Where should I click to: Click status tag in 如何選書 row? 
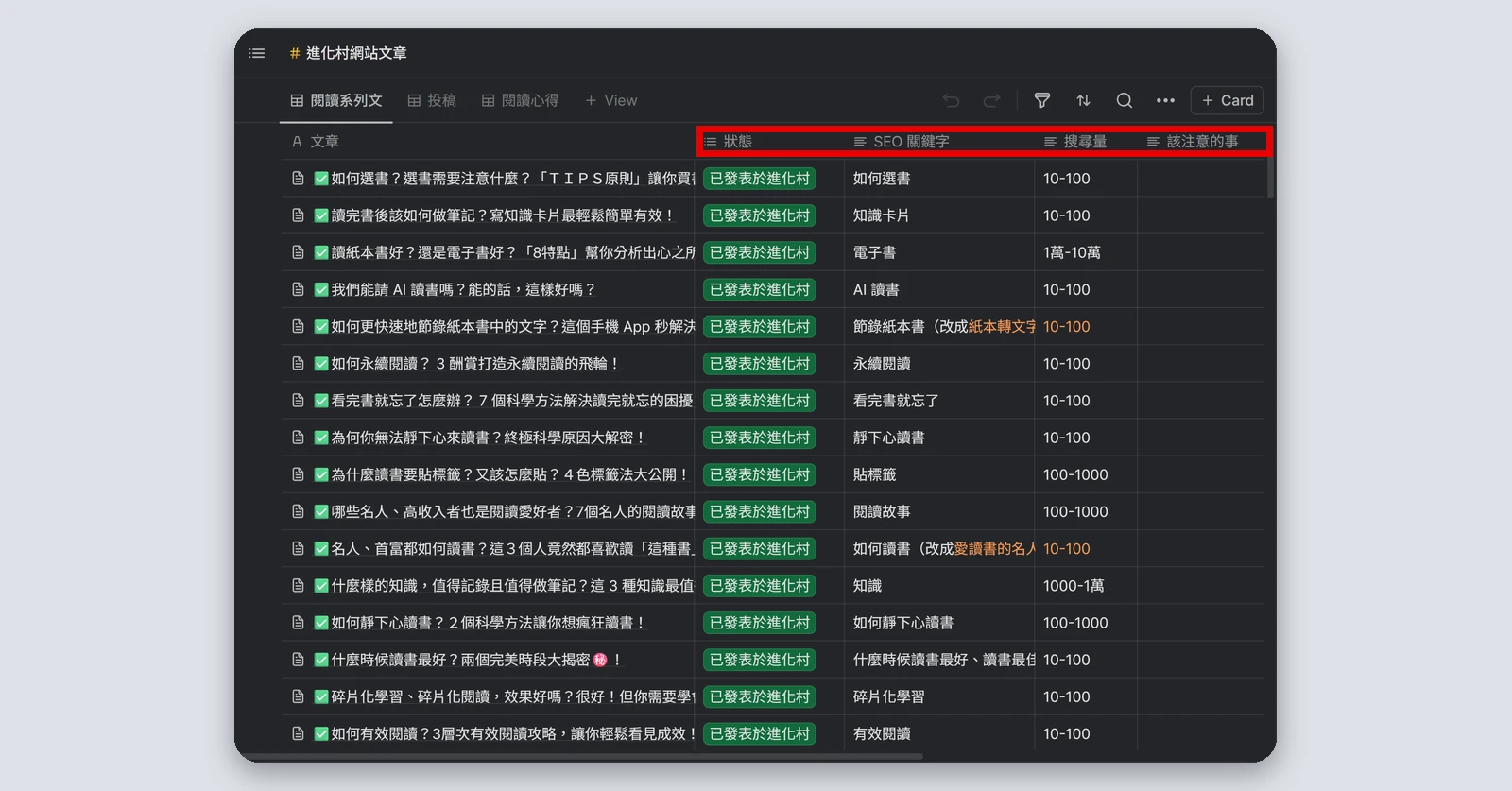760,179
